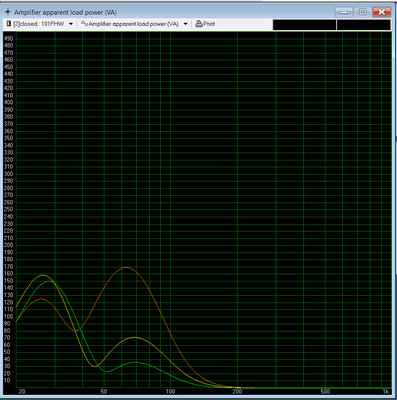The width and height of the screenshot is (397, 400).
Task: Click the Print button
Action: click(x=205, y=24)
